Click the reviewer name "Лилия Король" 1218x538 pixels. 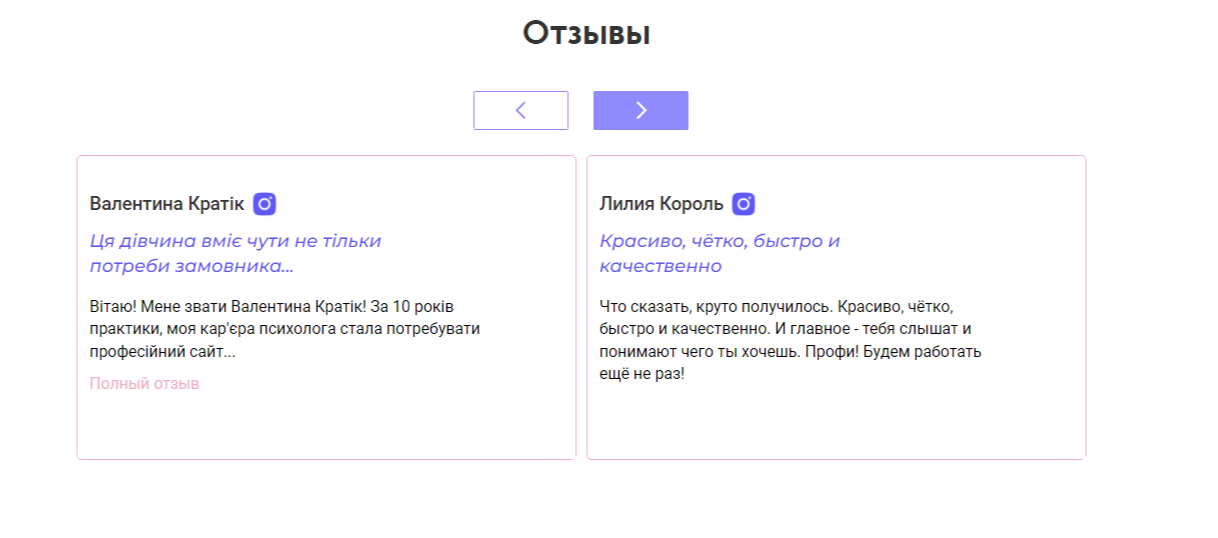[661, 204]
